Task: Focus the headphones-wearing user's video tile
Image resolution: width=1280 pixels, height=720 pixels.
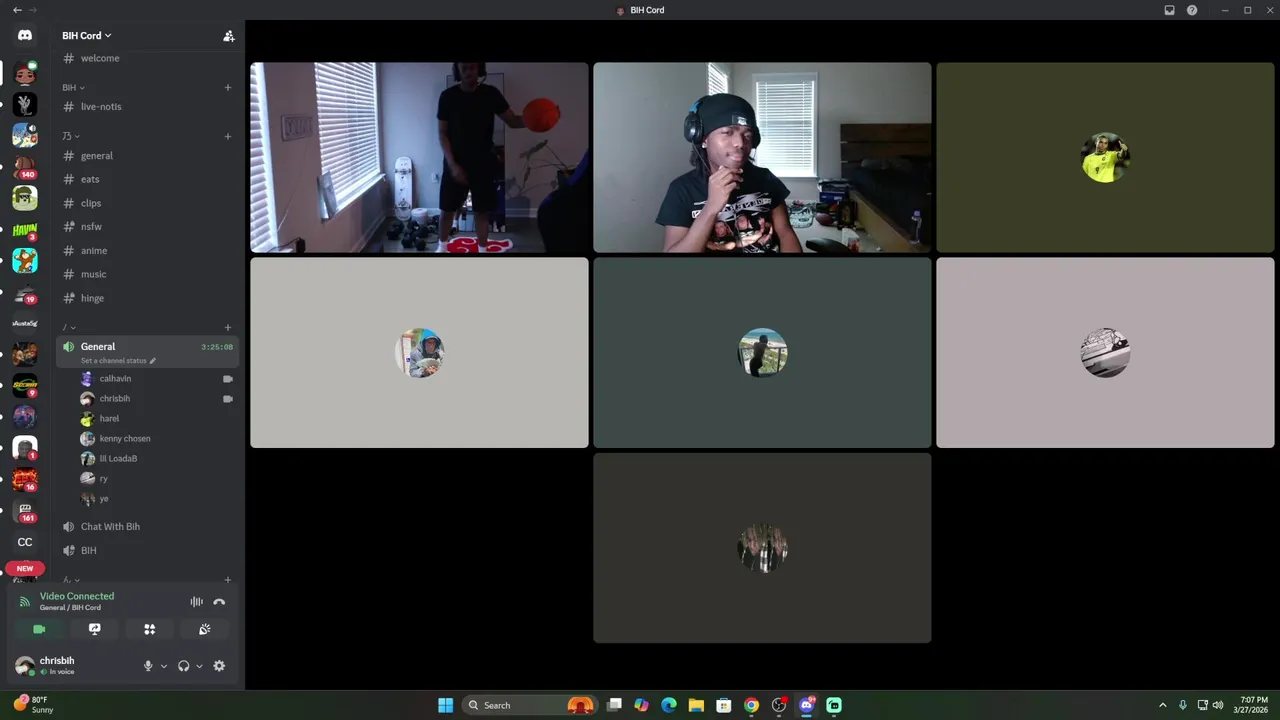Action: coord(762,157)
